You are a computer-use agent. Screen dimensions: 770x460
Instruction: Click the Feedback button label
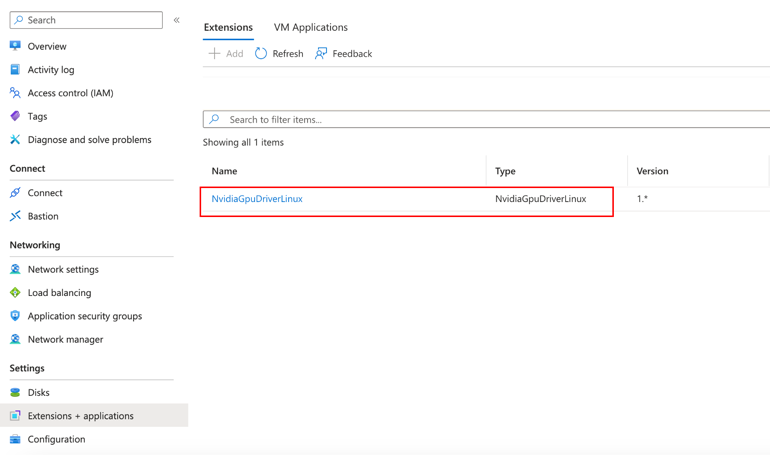point(352,54)
